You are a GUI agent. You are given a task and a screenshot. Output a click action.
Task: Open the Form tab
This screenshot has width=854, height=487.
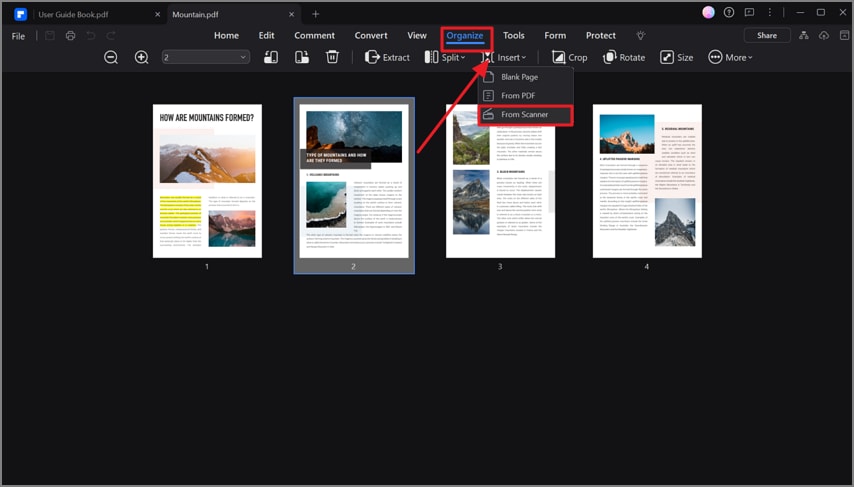(555, 35)
